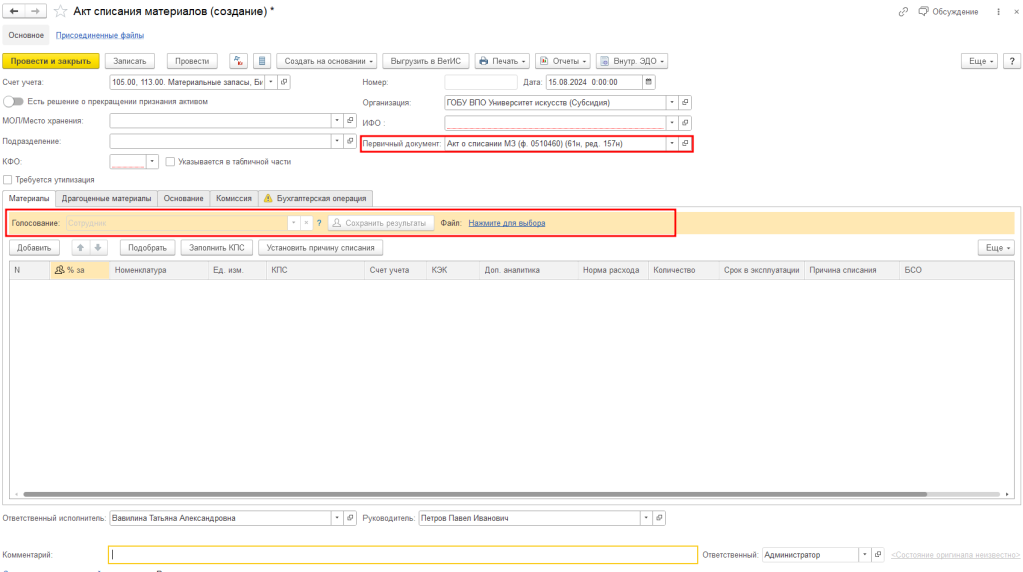Click the back navigation arrow
The image size is (1023, 572).
(14, 11)
